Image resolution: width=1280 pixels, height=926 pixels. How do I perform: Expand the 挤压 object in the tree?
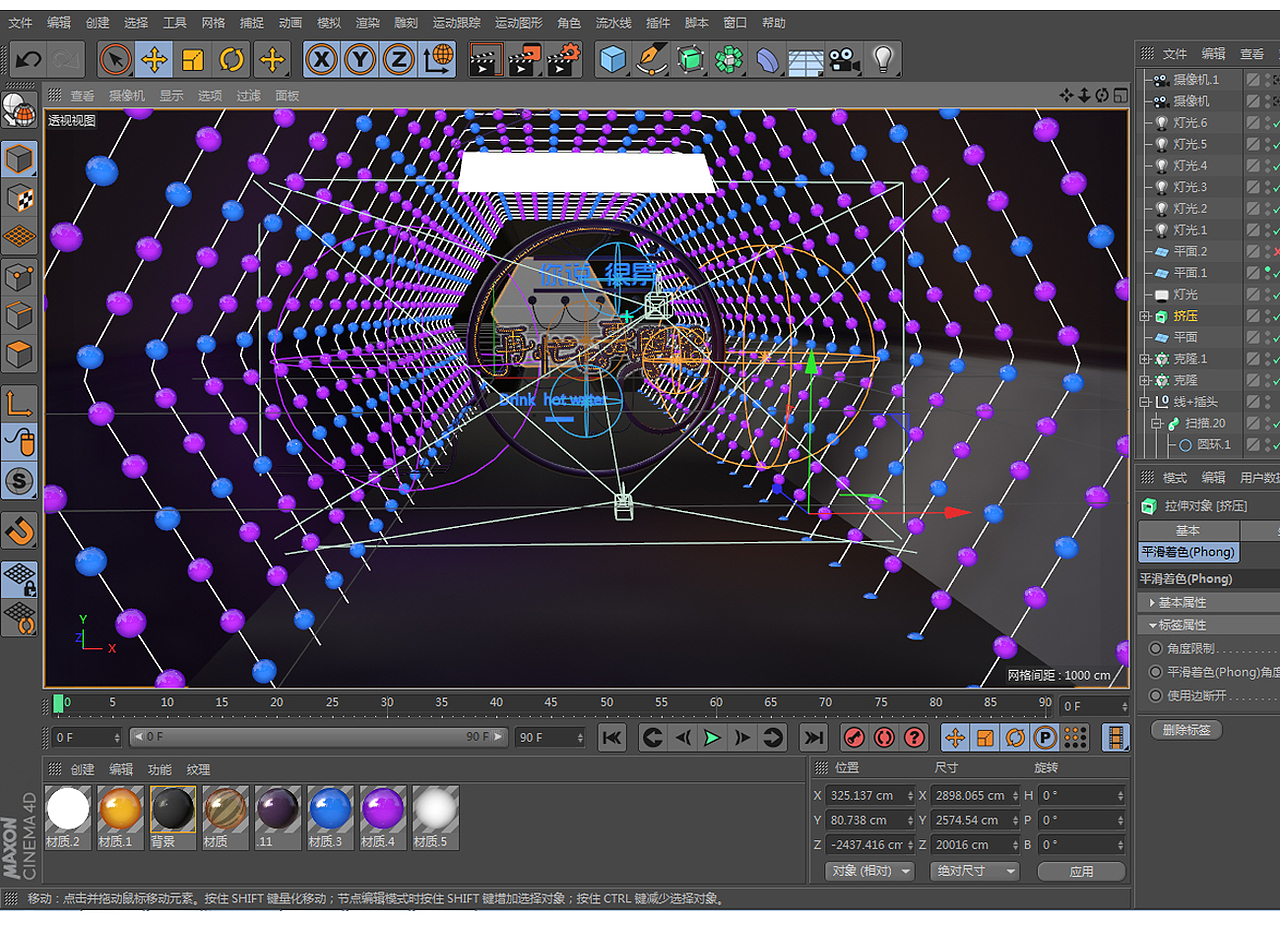(x=1145, y=316)
